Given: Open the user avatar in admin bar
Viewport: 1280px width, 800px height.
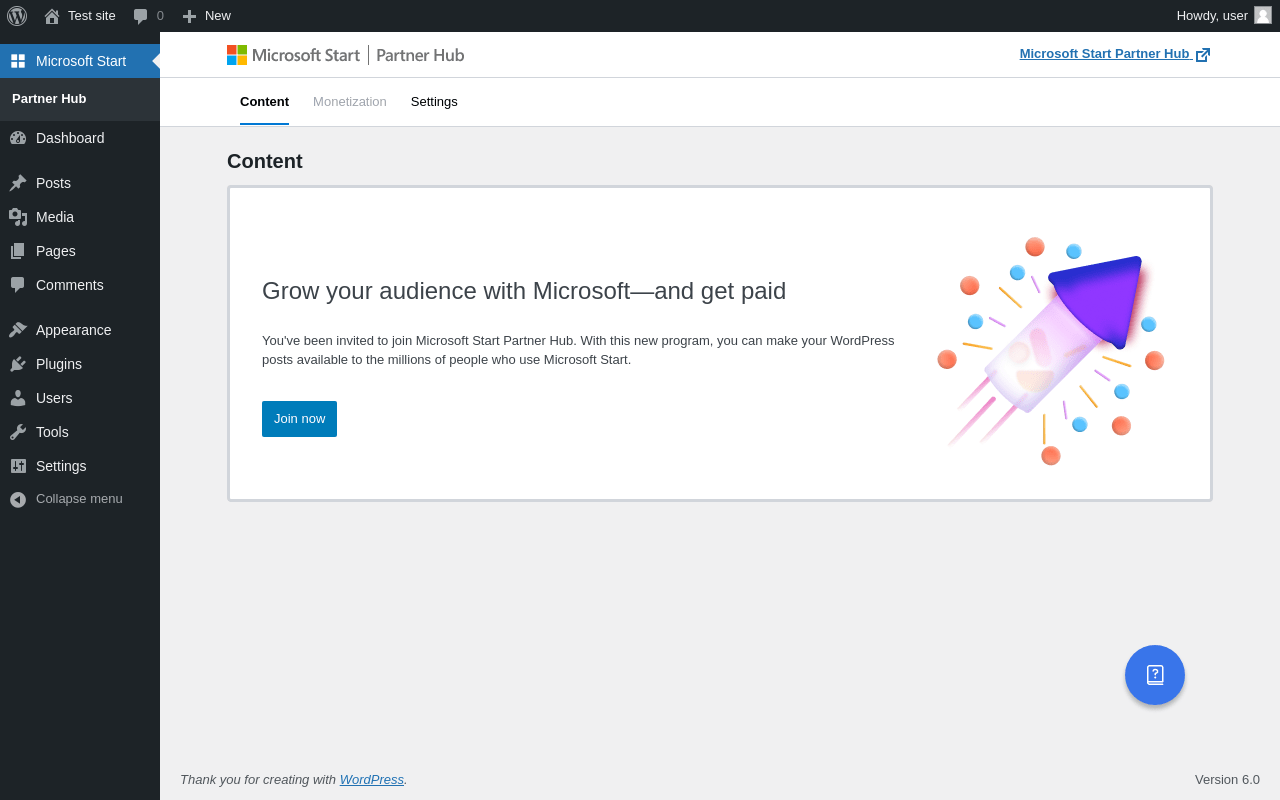Looking at the screenshot, I should [x=1263, y=15].
